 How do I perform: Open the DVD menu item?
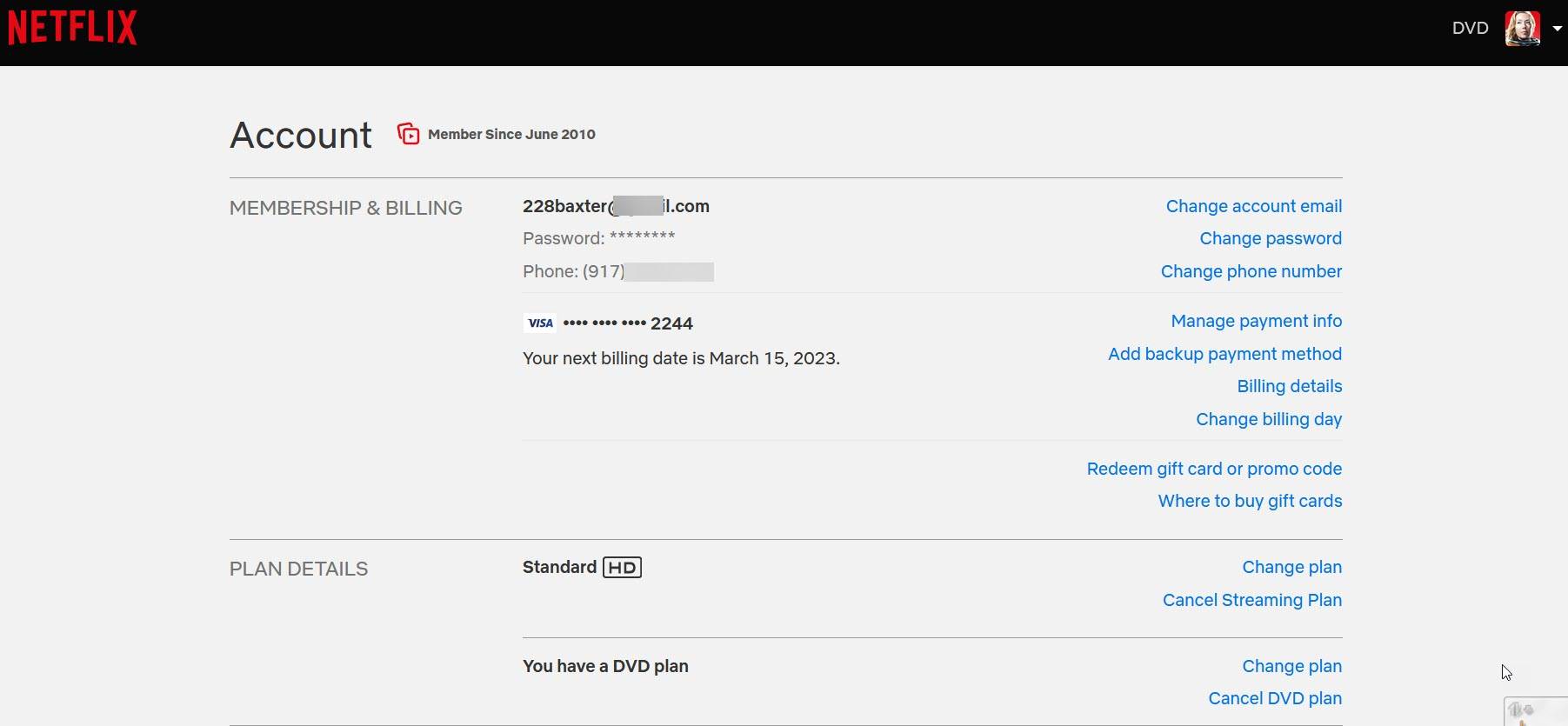tap(1470, 28)
